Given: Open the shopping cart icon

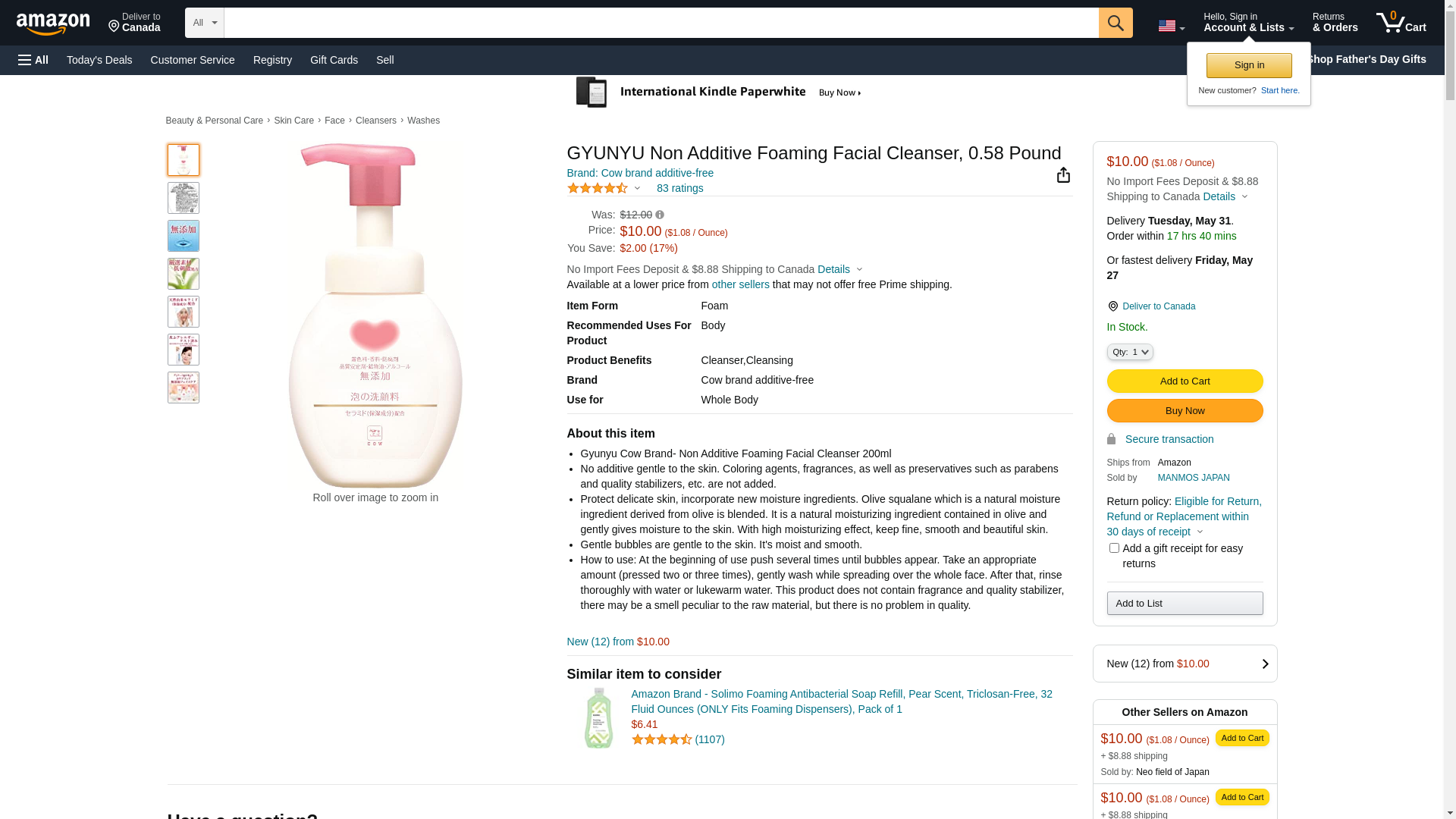Looking at the screenshot, I should click(x=1400, y=23).
